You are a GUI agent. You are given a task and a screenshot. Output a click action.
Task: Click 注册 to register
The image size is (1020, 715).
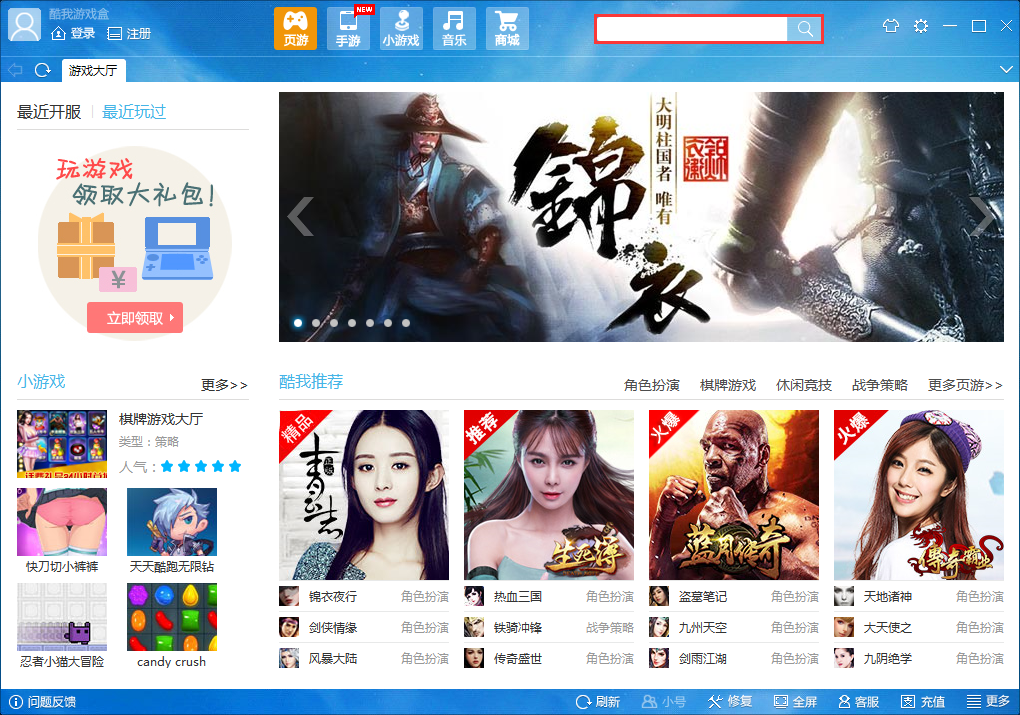point(129,33)
